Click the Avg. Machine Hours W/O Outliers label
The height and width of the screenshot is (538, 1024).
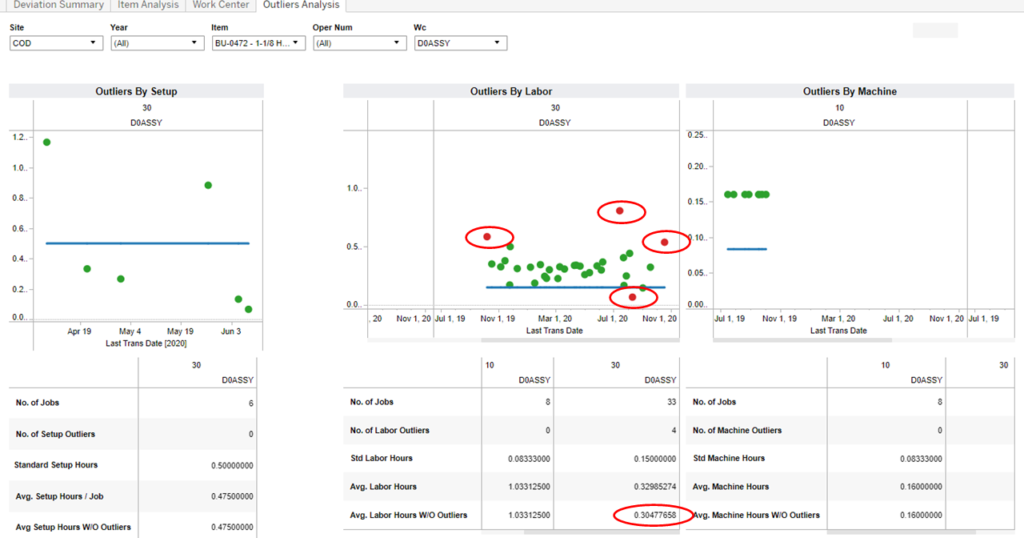[x=756, y=515]
